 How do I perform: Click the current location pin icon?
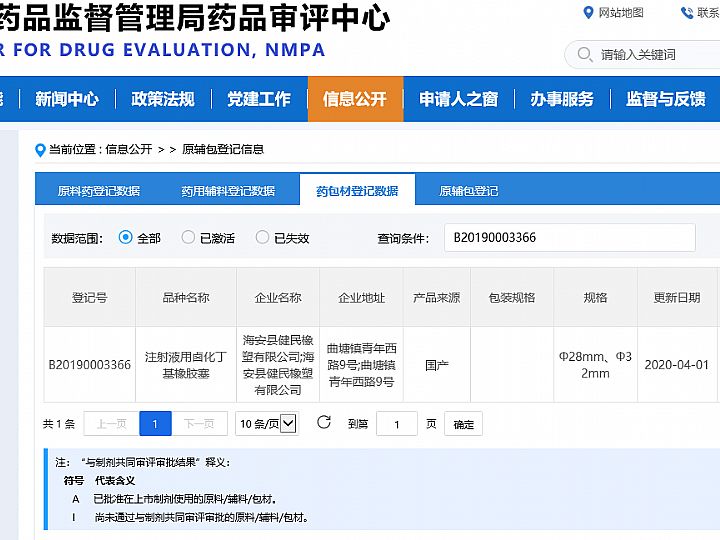pos(40,150)
